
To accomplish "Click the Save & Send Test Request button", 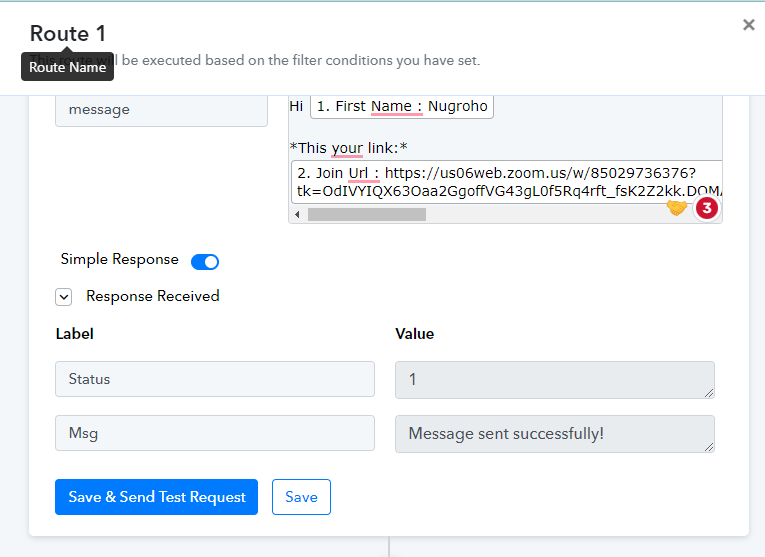I will [x=156, y=497].
